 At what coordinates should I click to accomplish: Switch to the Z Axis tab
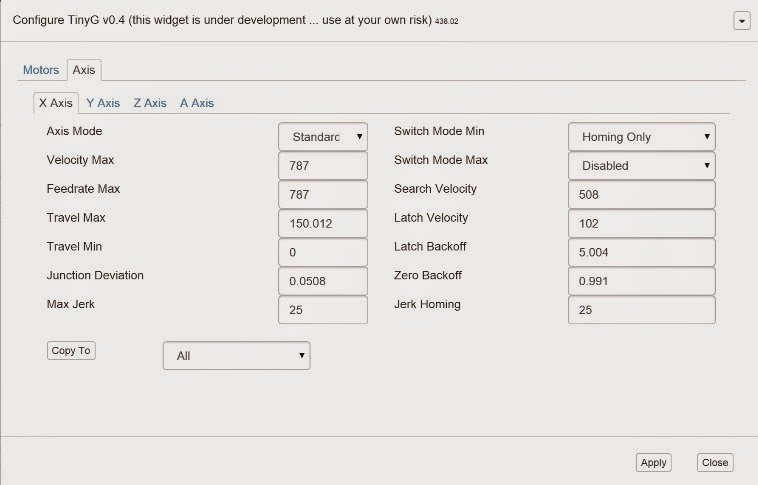pos(149,103)
